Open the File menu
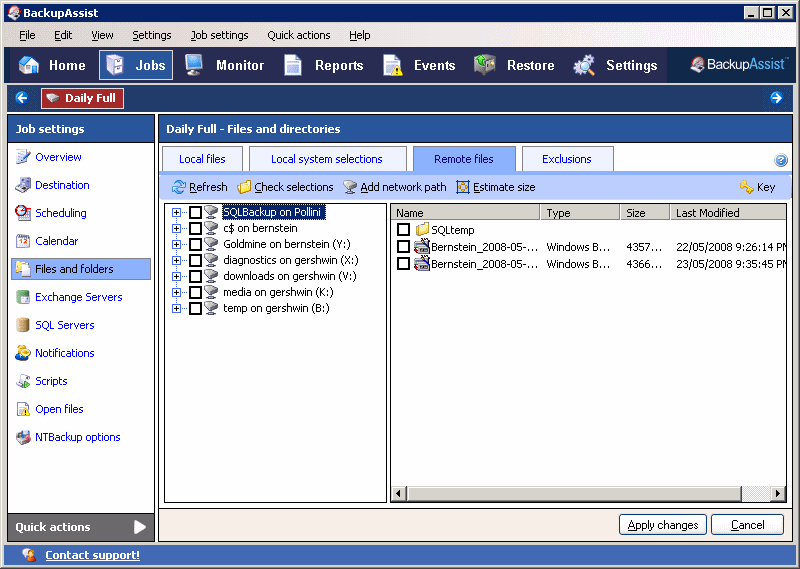 point(27,35)
